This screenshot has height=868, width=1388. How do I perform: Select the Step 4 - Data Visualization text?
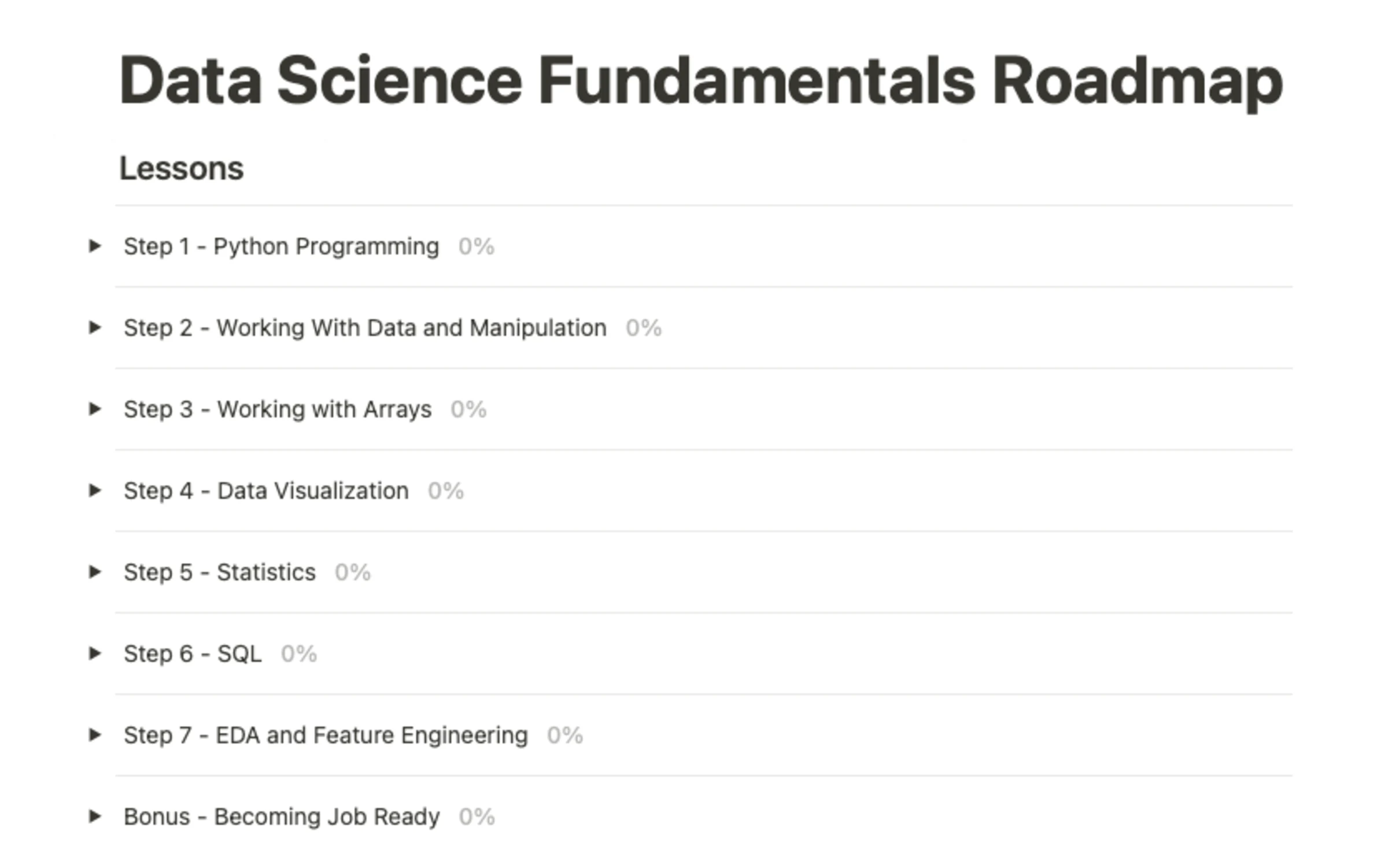tap(265, 492)
